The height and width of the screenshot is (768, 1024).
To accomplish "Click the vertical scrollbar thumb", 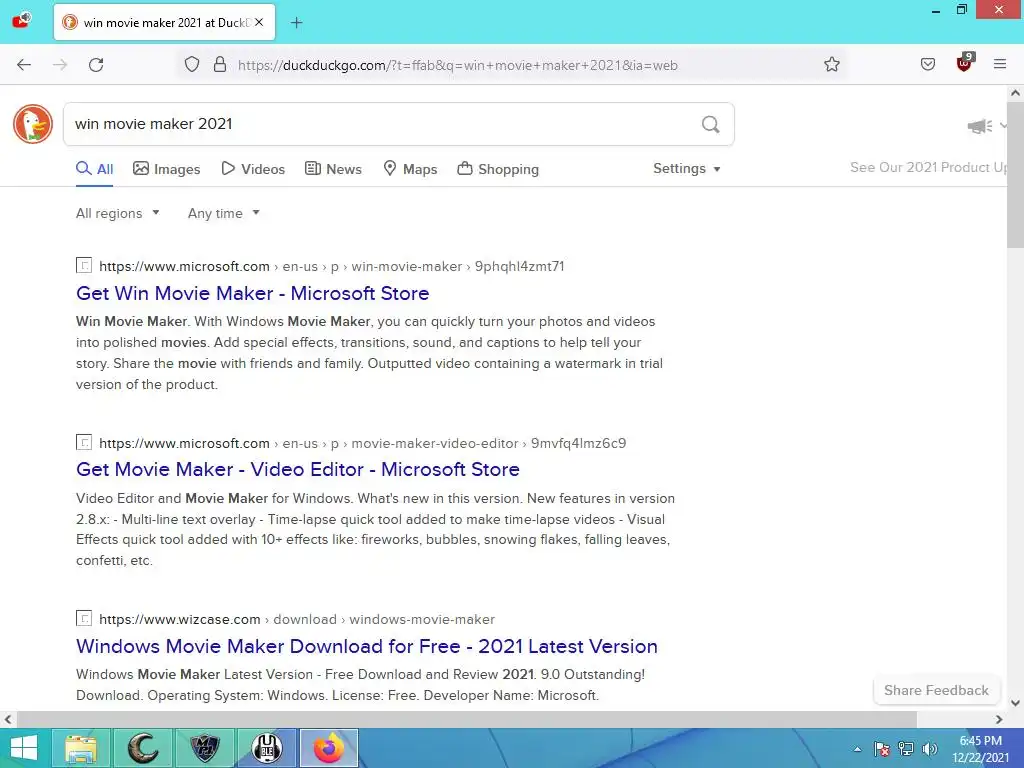I will 1015,175.
